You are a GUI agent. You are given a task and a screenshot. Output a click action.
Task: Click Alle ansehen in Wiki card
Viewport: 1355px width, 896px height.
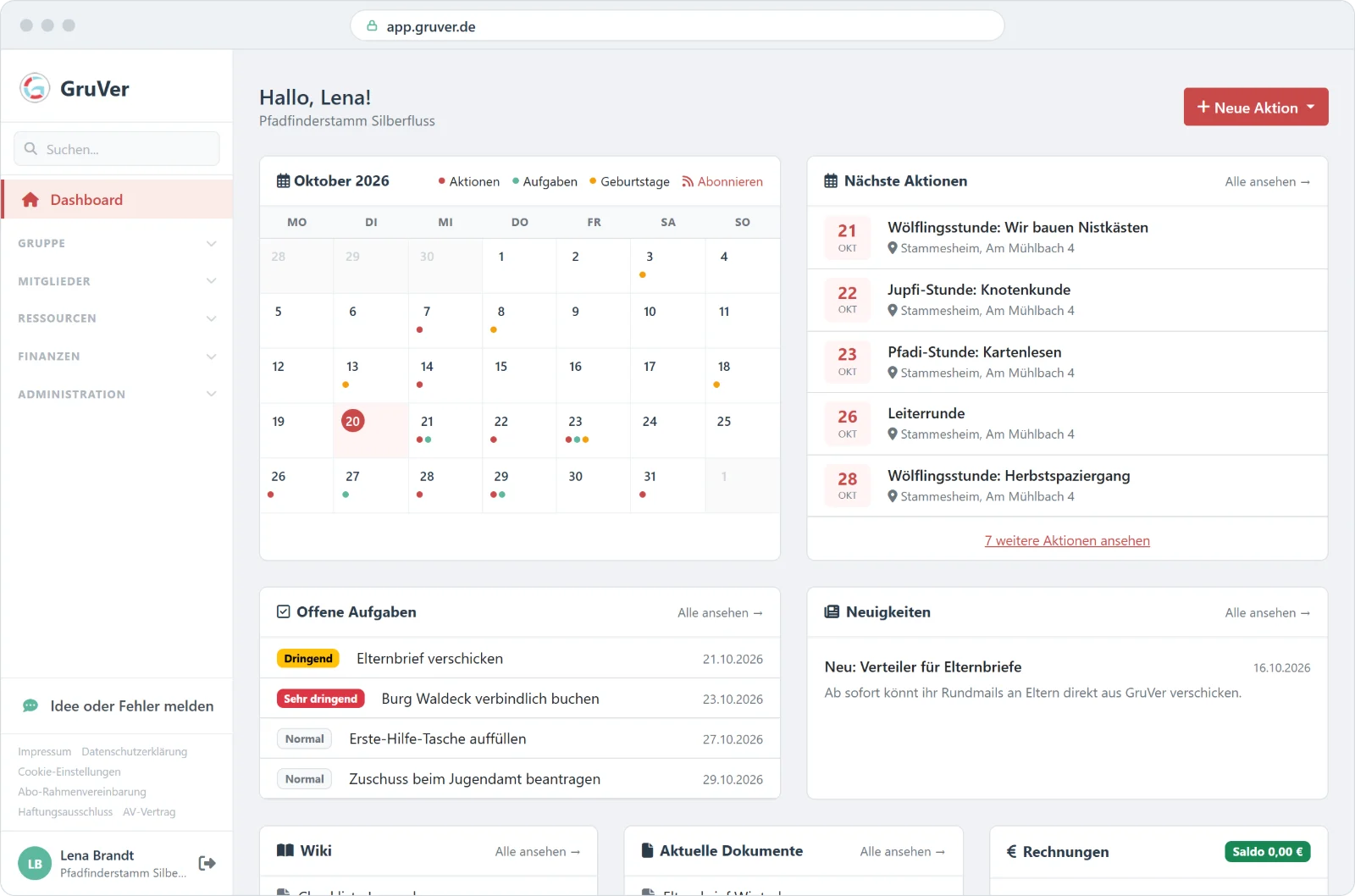click(x=538, y=851)
